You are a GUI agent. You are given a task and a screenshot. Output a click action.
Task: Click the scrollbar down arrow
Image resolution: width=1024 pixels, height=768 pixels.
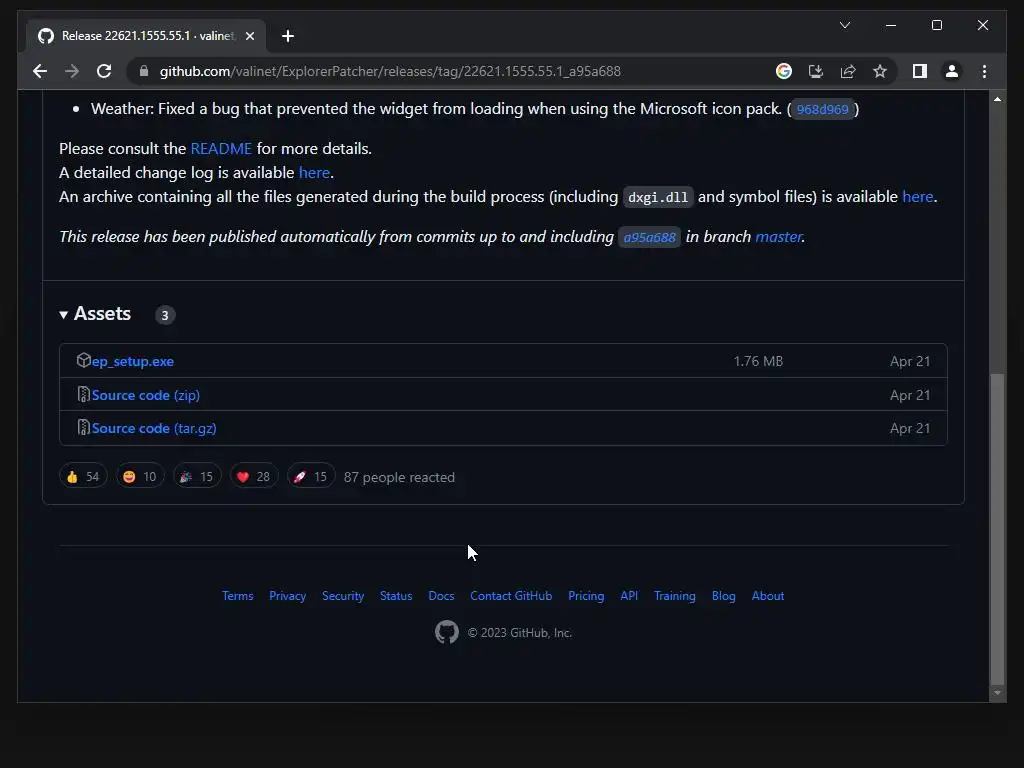point(997,693)
